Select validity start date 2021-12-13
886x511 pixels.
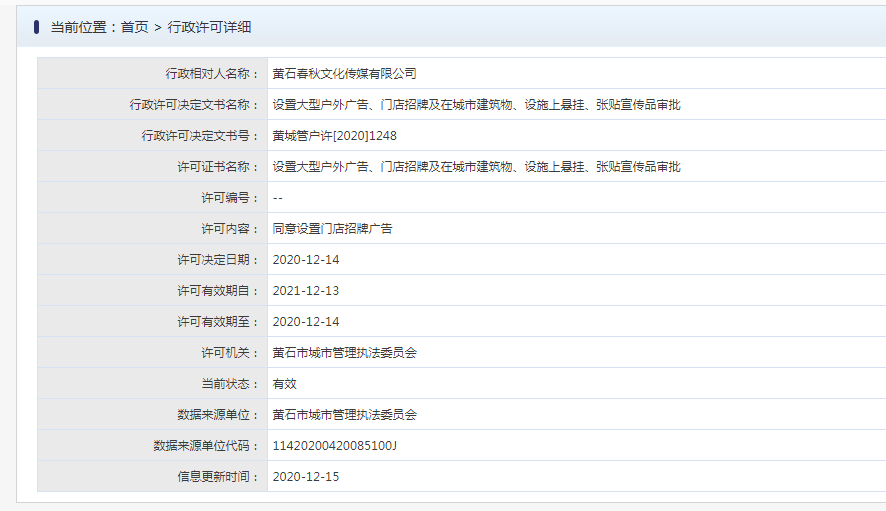click(306, 291)
